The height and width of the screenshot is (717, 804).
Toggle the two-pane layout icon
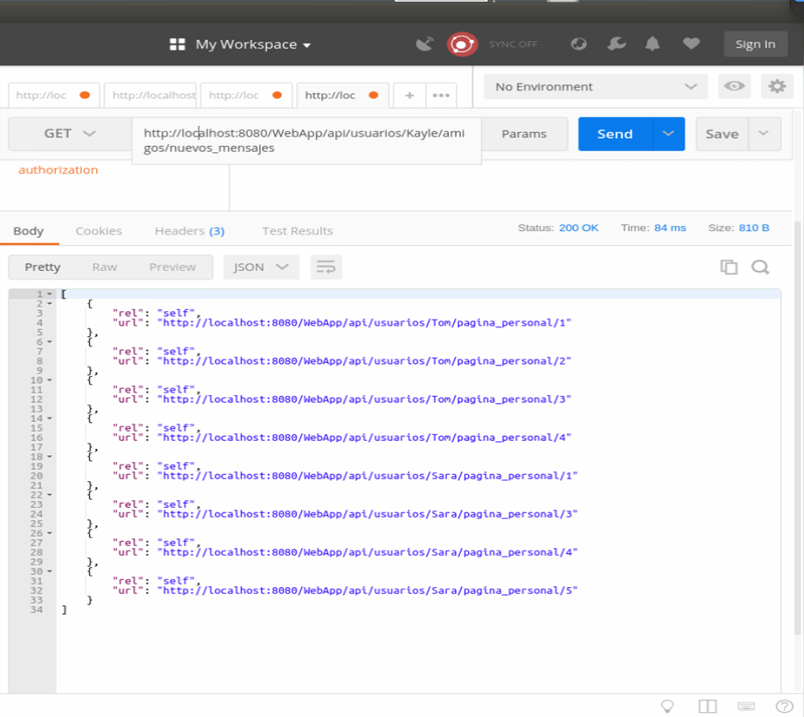[707, 706]
